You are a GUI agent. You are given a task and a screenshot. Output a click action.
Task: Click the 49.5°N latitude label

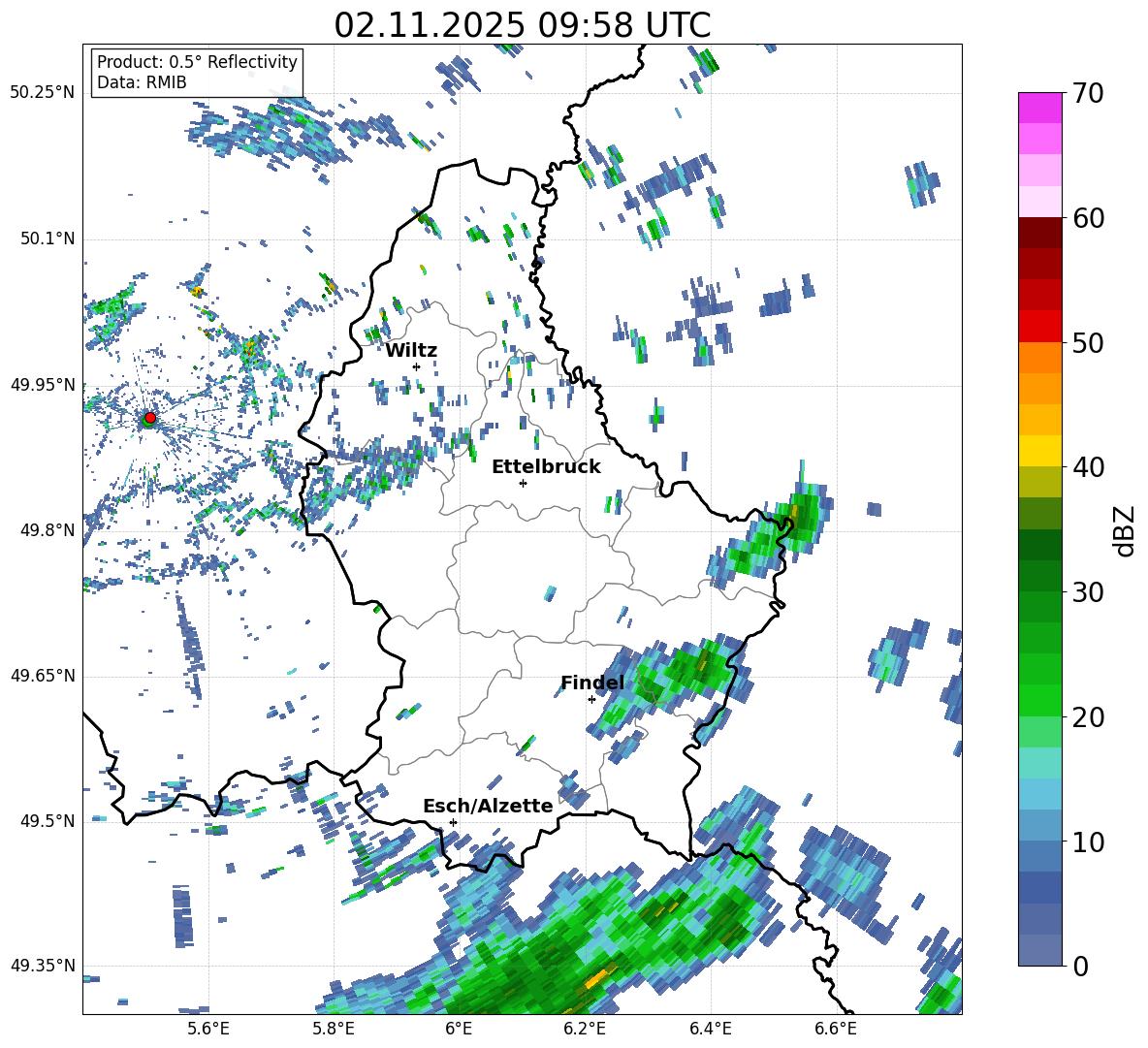[x=47, y=821]
